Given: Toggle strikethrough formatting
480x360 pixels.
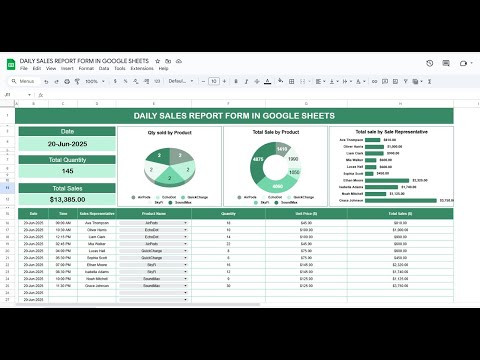Looking at the screenshot, I should click(x=257, y=81).
